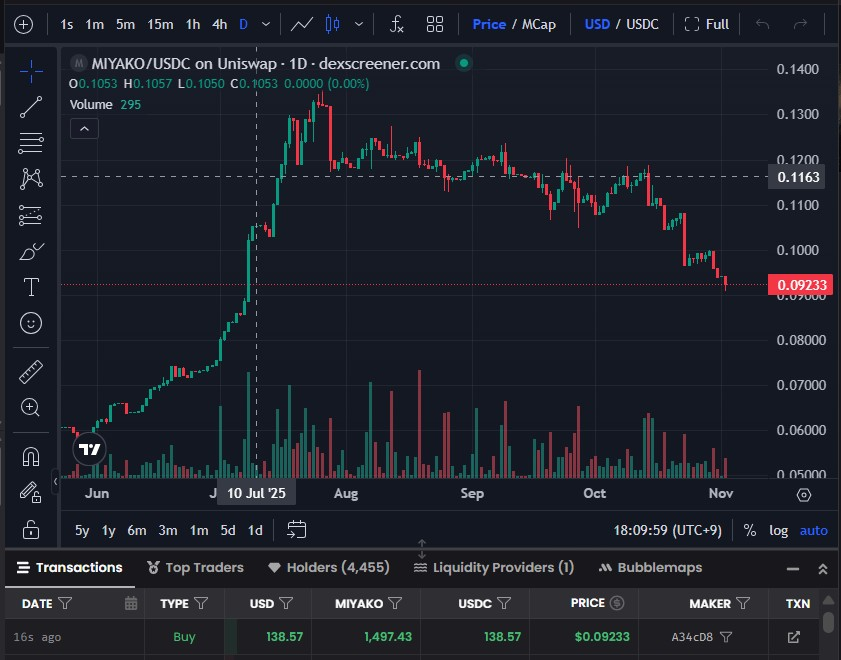
Task: Add a symbol to compare with plus icon
Action: coord(24,25)
